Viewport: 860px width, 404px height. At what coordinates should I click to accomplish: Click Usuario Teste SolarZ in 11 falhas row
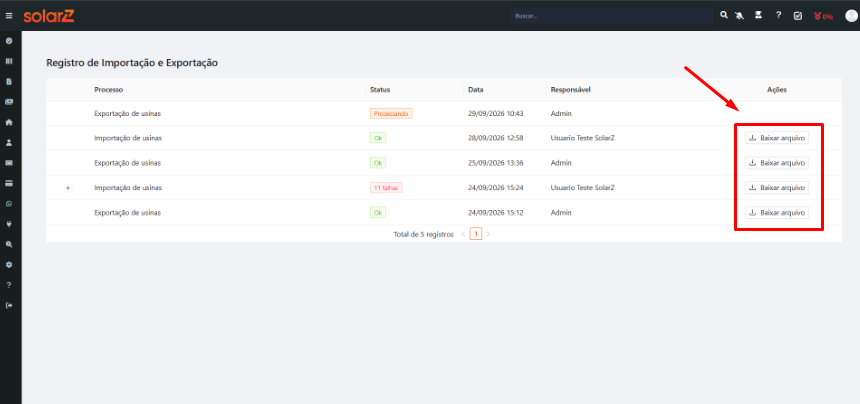click(x=582, y=187)
